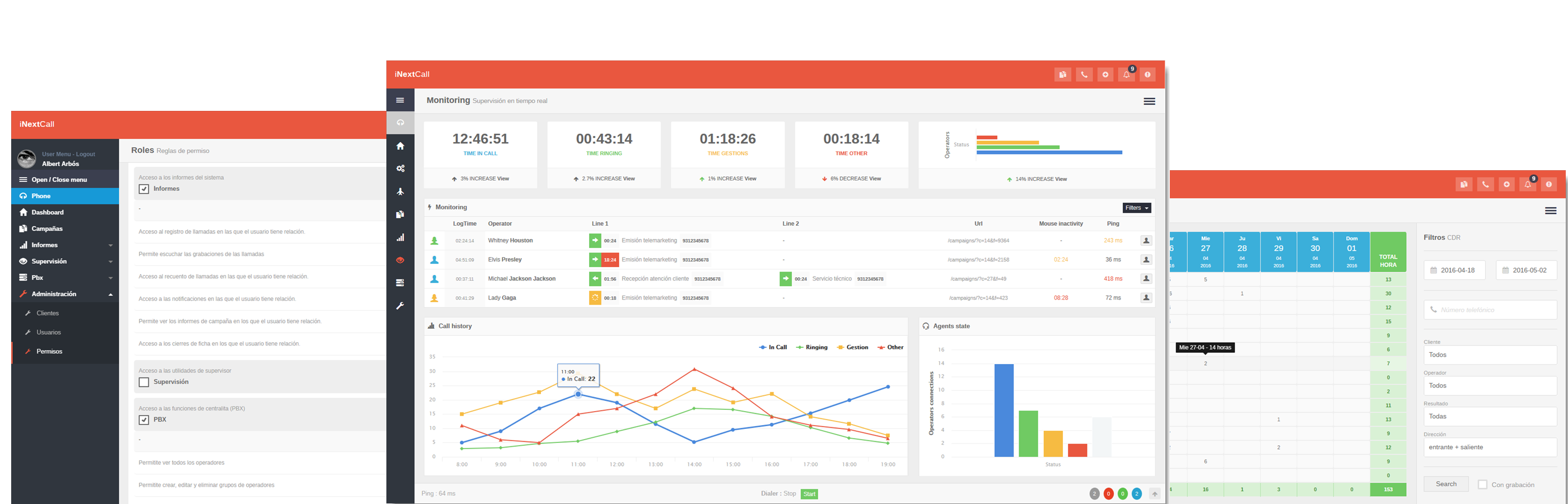This screenshot has width=1568, height=504.
Task: Toggle In Call series in chart legend
Action: point(773,348)
